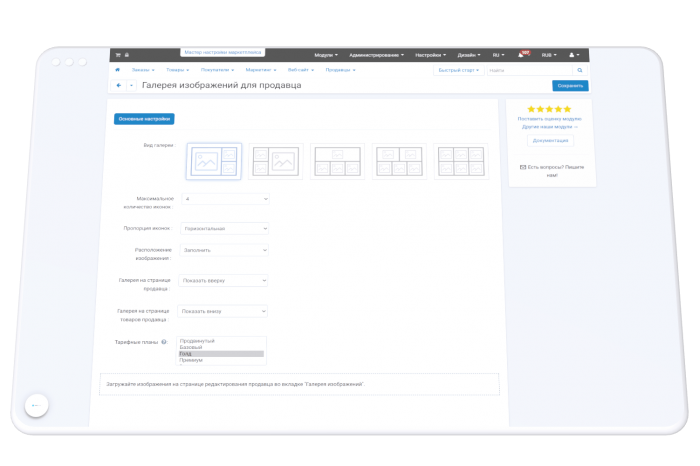Open the Быстрый старт dropdown
This screenshot has width=700, height=466.
click(458, 70)
